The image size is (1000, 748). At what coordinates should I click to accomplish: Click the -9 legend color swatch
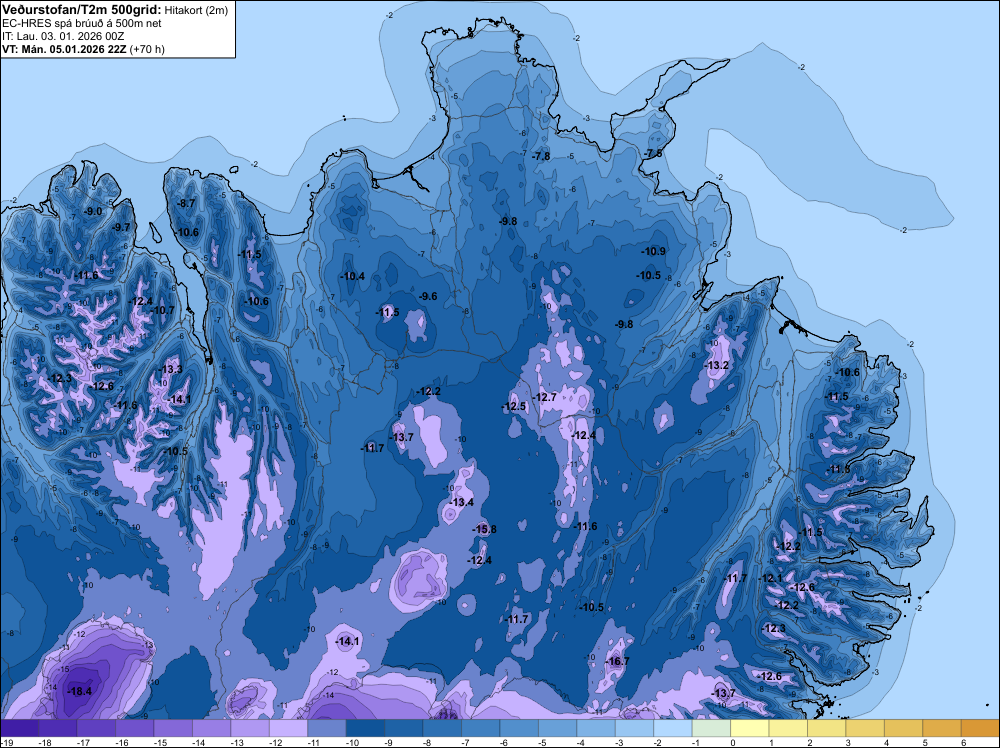coord(404,728)
